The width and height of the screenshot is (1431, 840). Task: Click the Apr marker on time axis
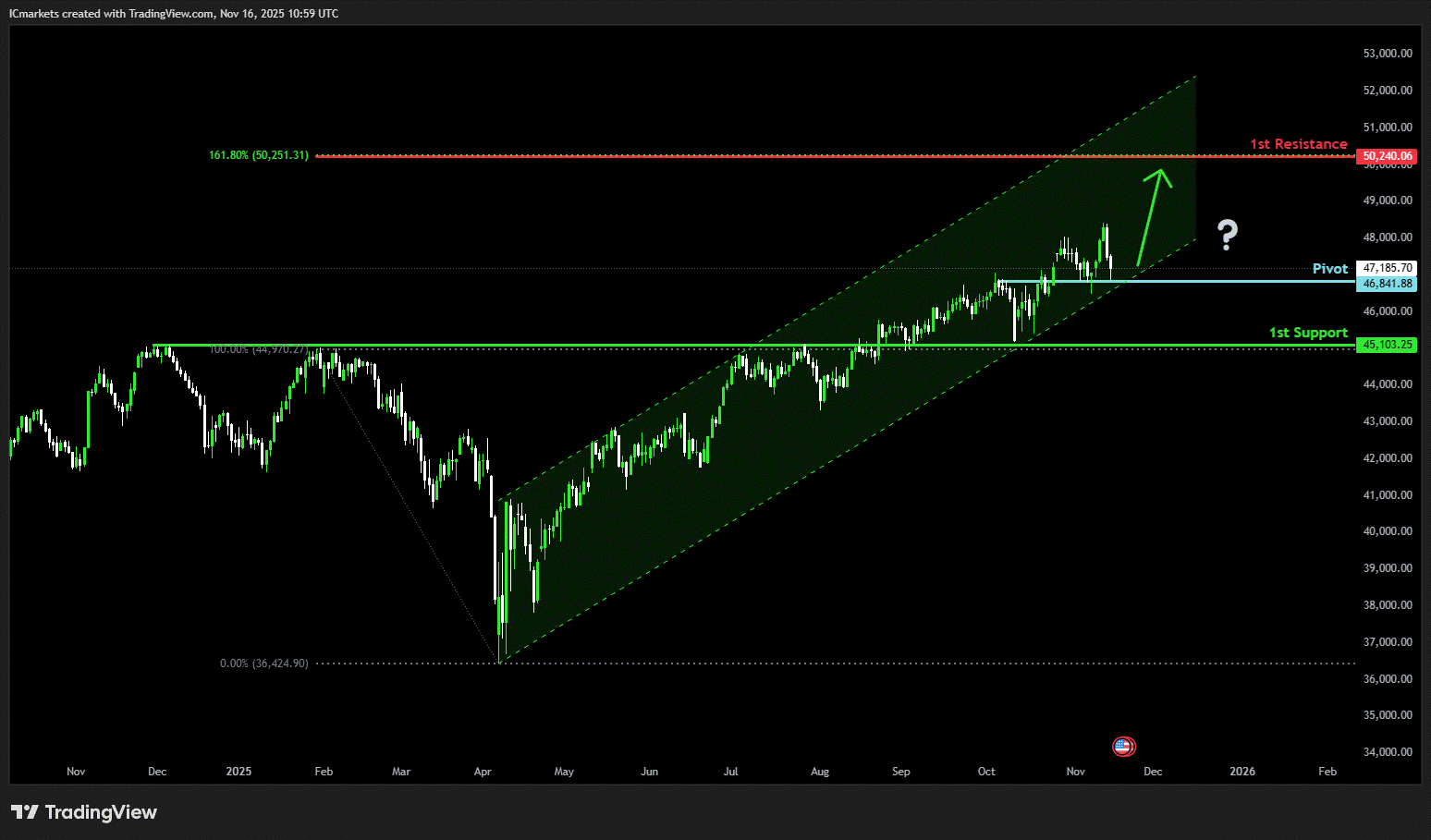483,772
